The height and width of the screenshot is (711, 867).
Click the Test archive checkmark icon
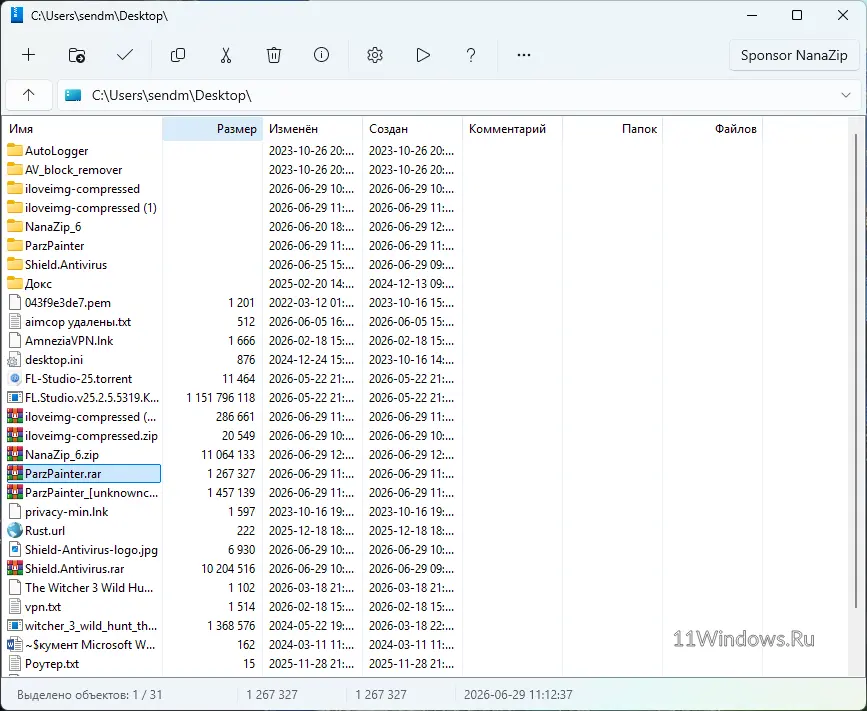[125, 55]
